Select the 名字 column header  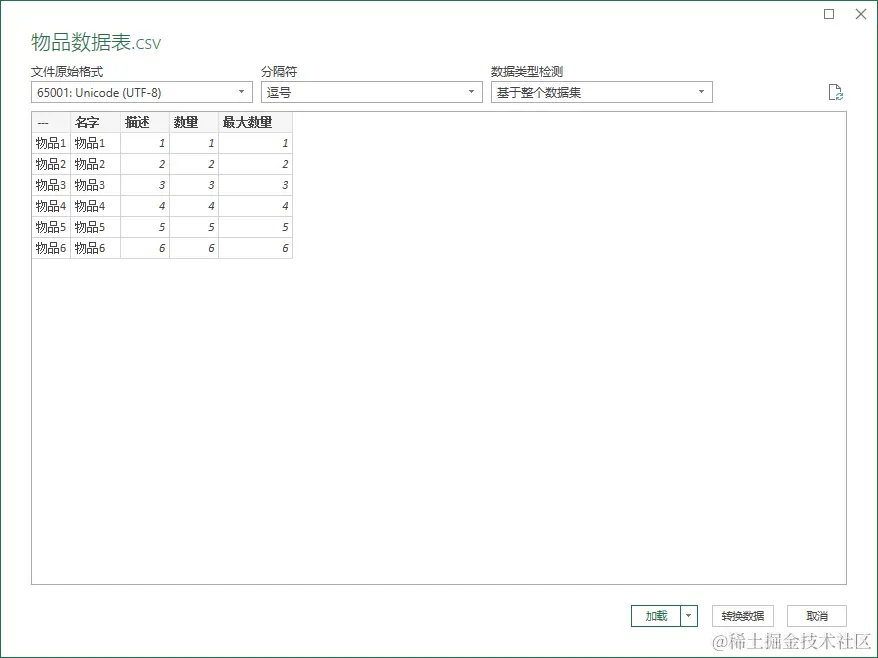(x=88, y=122)
